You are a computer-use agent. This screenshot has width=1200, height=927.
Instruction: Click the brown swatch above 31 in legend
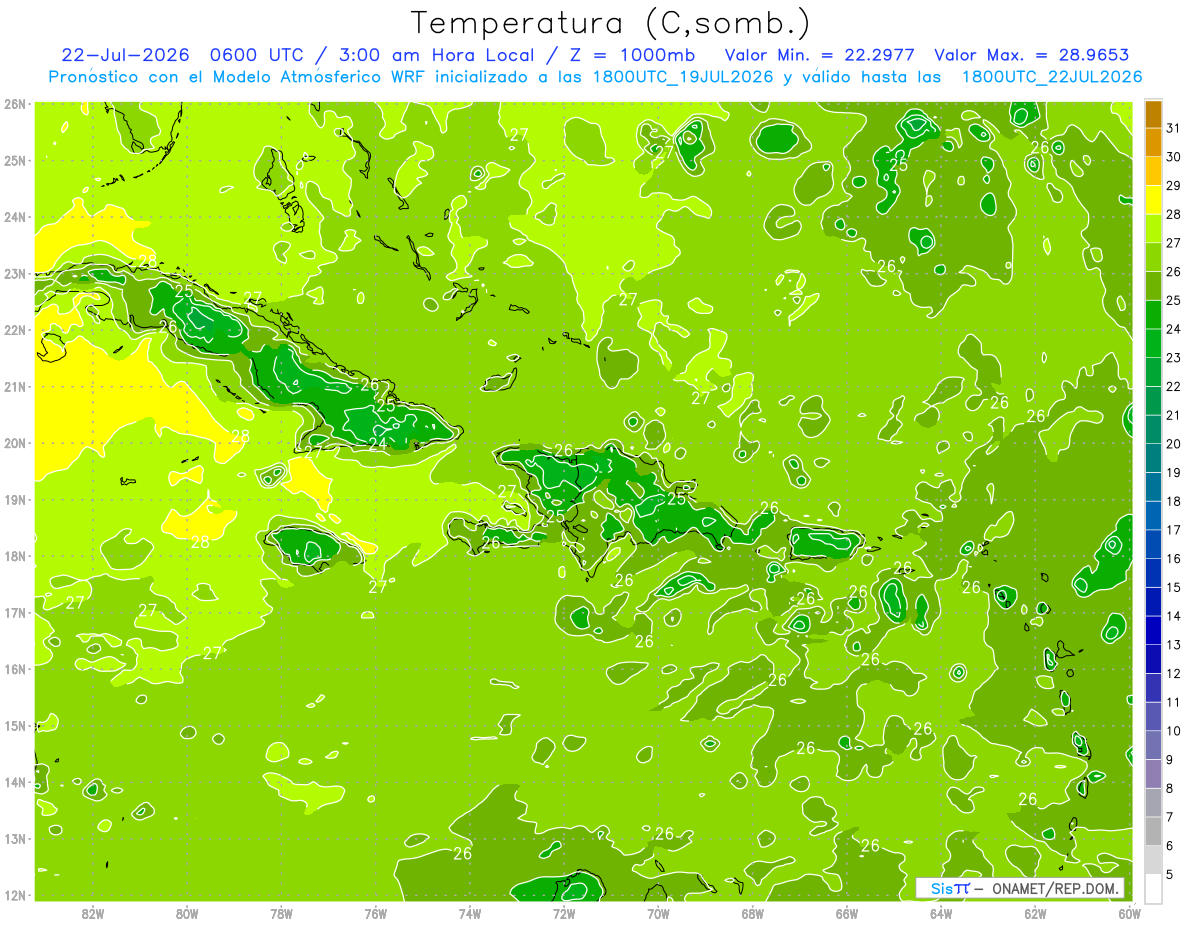click(1153, 114)
